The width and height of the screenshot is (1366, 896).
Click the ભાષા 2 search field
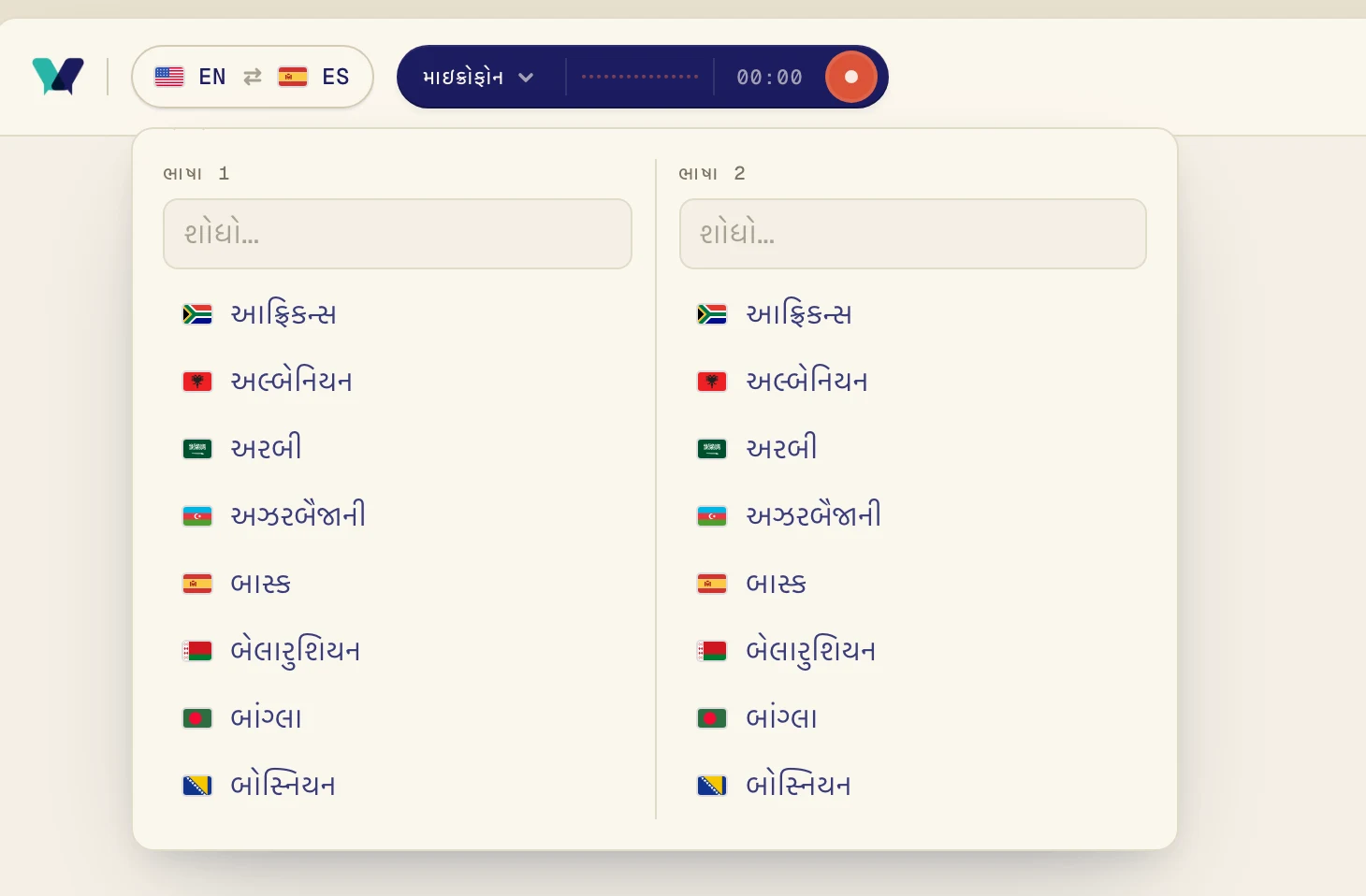pyautogui.click(x=913, y=234)
